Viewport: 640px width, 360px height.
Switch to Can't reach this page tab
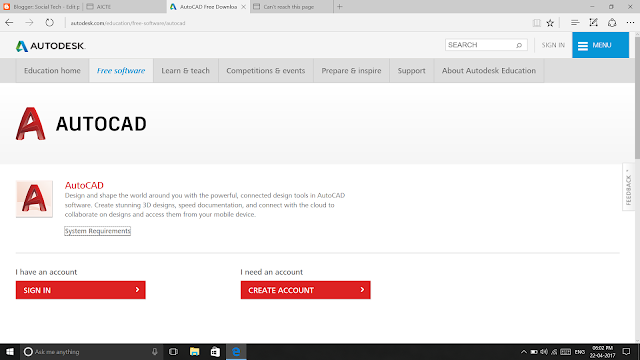point(291,7)
